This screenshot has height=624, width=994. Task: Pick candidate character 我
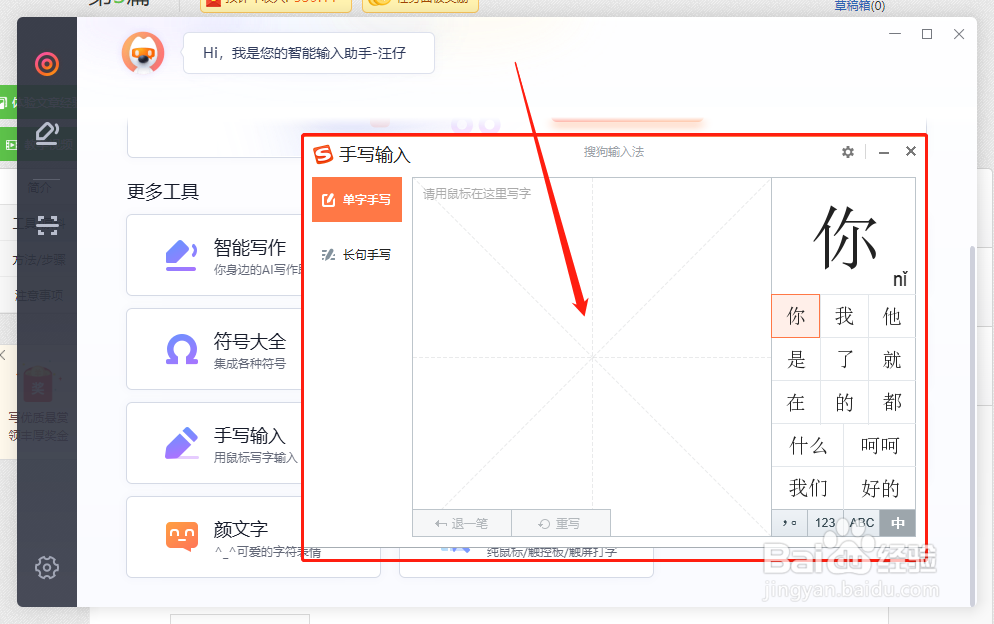[x=844, y=316]
